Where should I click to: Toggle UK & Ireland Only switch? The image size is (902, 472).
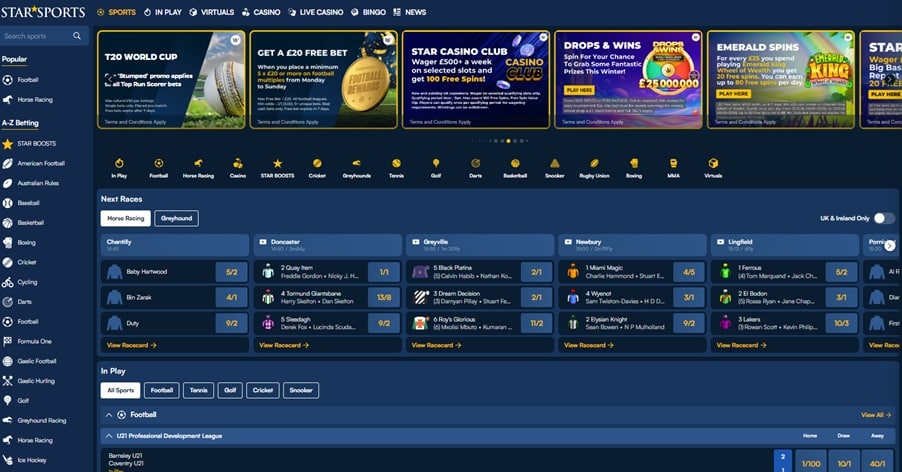tap(884, 218)
